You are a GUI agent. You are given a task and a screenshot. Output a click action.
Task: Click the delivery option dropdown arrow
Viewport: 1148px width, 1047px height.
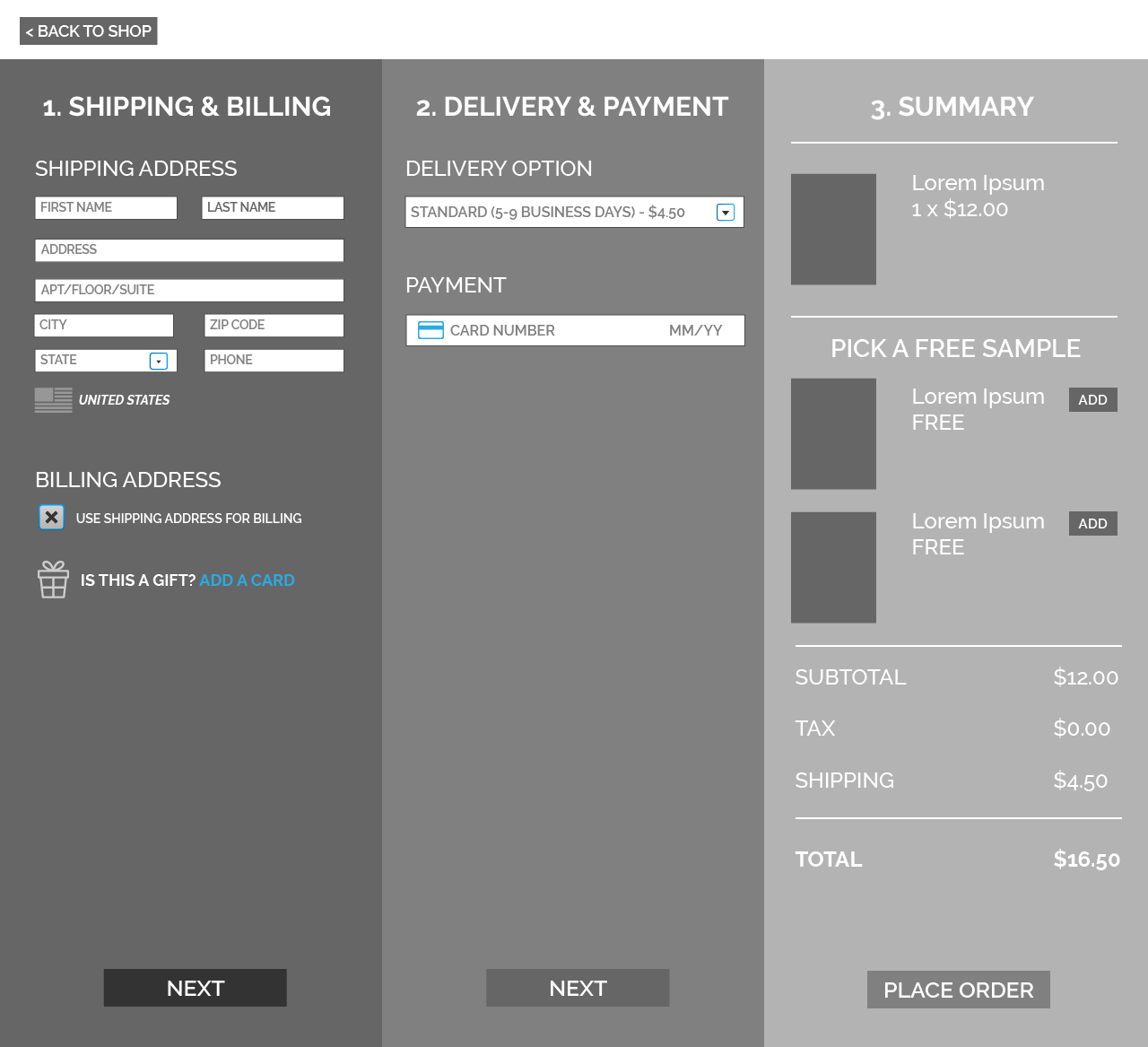point(726,213)
